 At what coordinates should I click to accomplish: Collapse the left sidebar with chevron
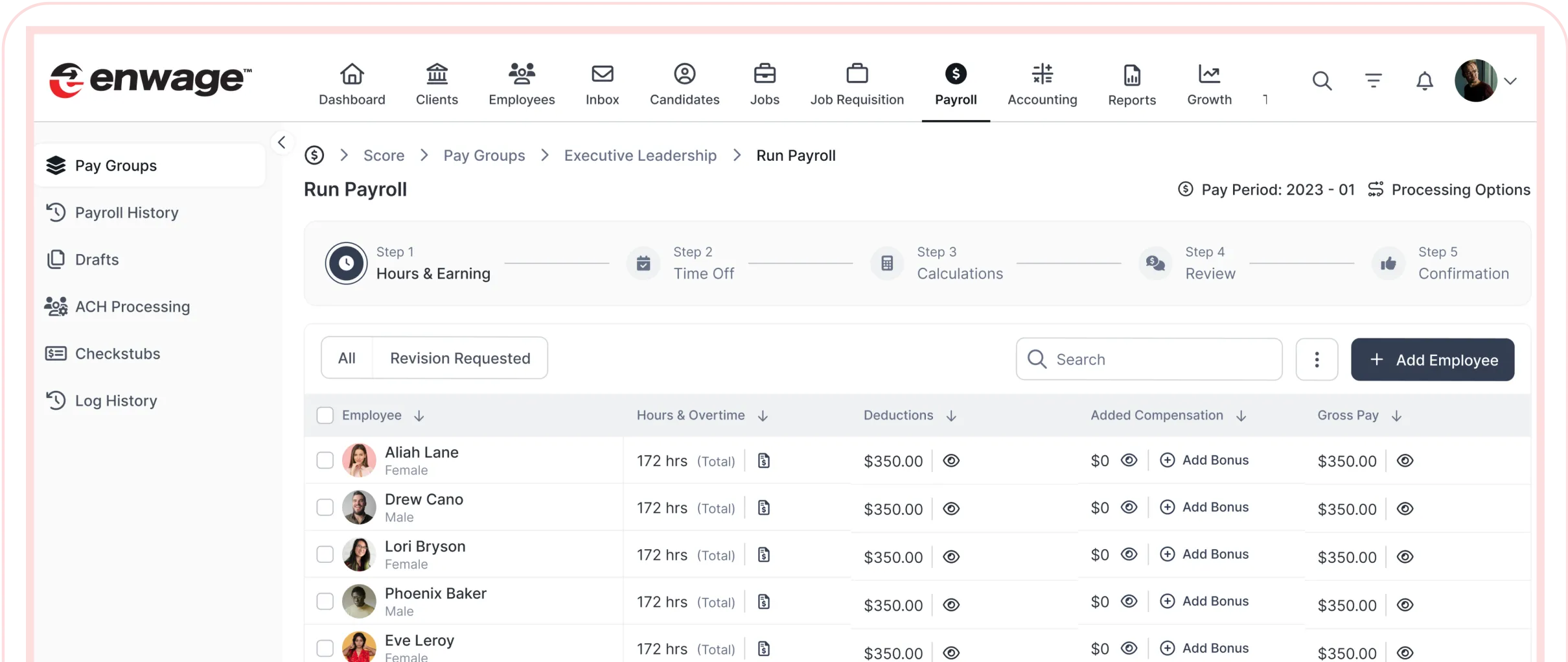pos(282,143)
